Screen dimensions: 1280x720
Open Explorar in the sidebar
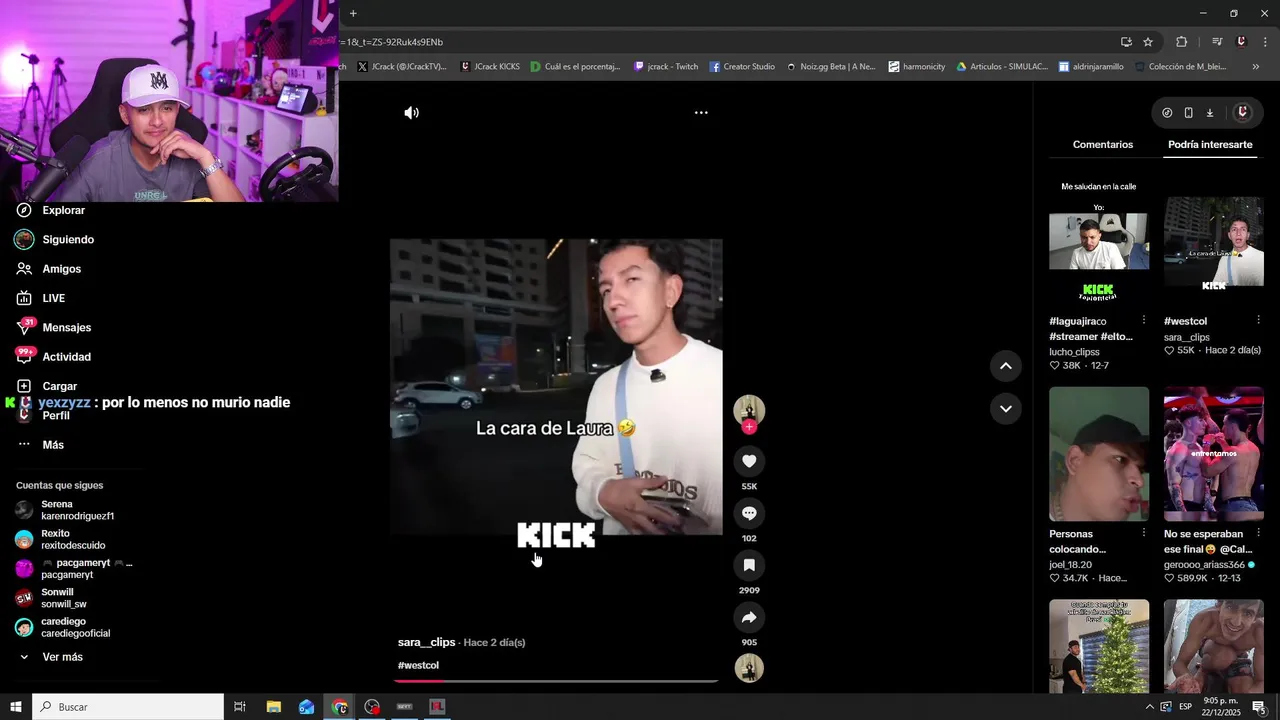pyautogui.click(x=63, y=211)
